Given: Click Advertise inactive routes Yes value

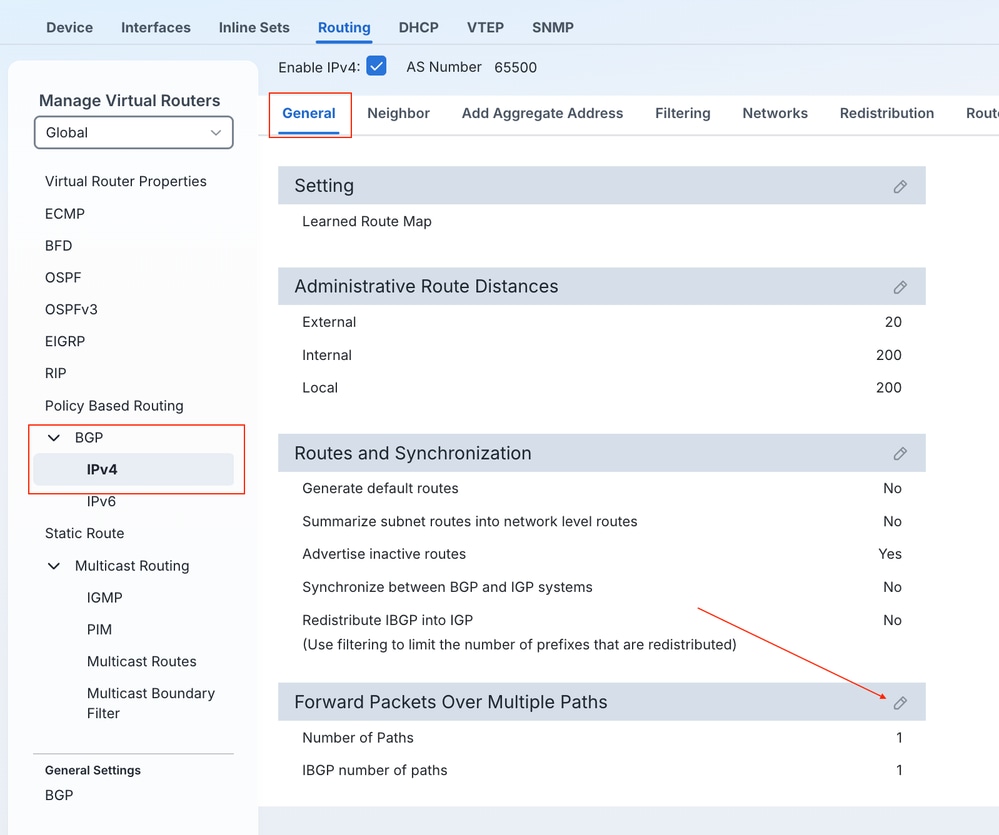Looking at the screenshot, I should click(x=890, y=554).
